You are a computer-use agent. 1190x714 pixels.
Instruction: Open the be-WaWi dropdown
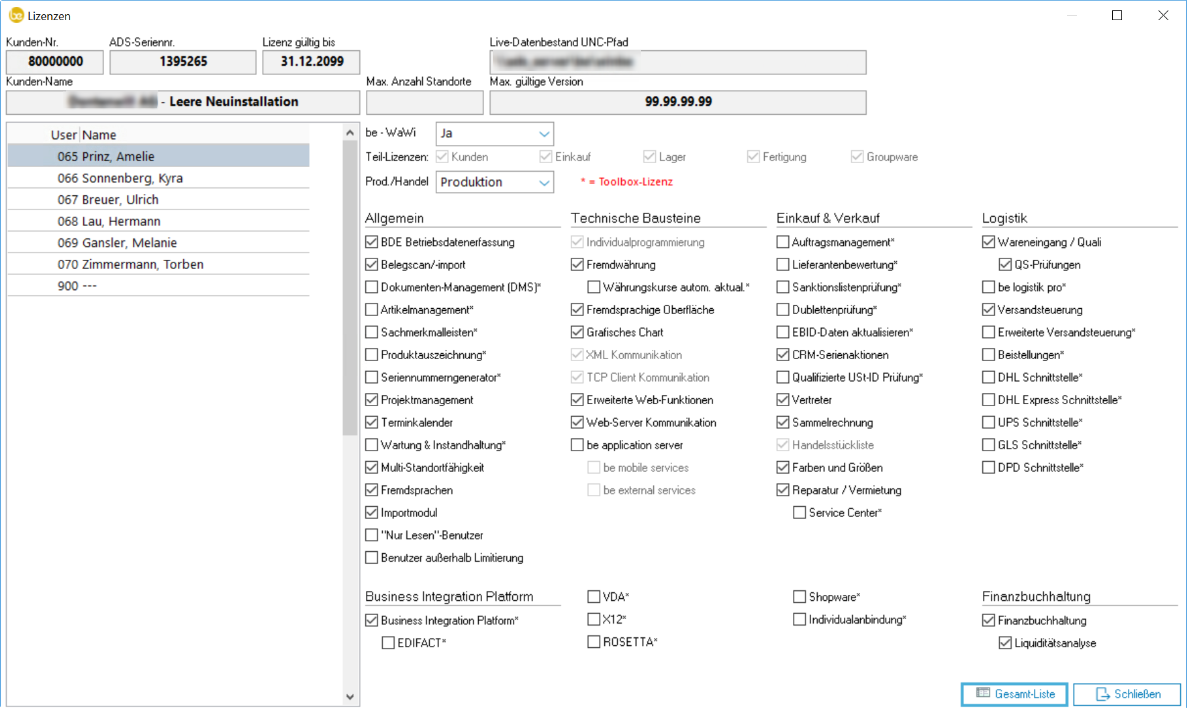(x=544, y=134)
